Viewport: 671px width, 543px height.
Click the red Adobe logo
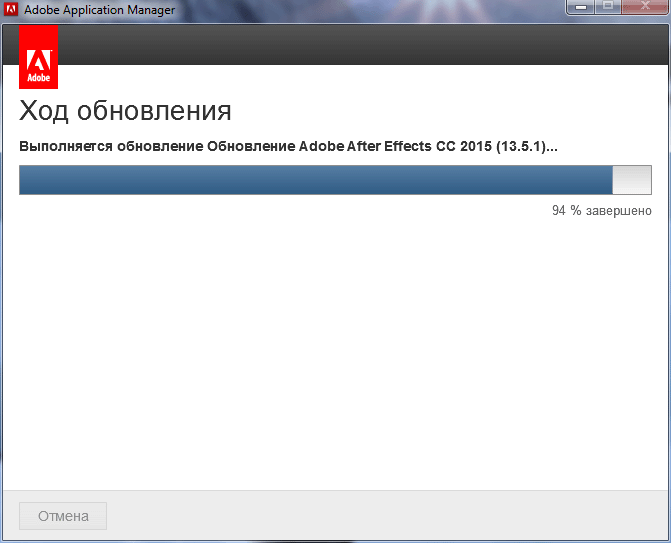click(x=39, y=57)
